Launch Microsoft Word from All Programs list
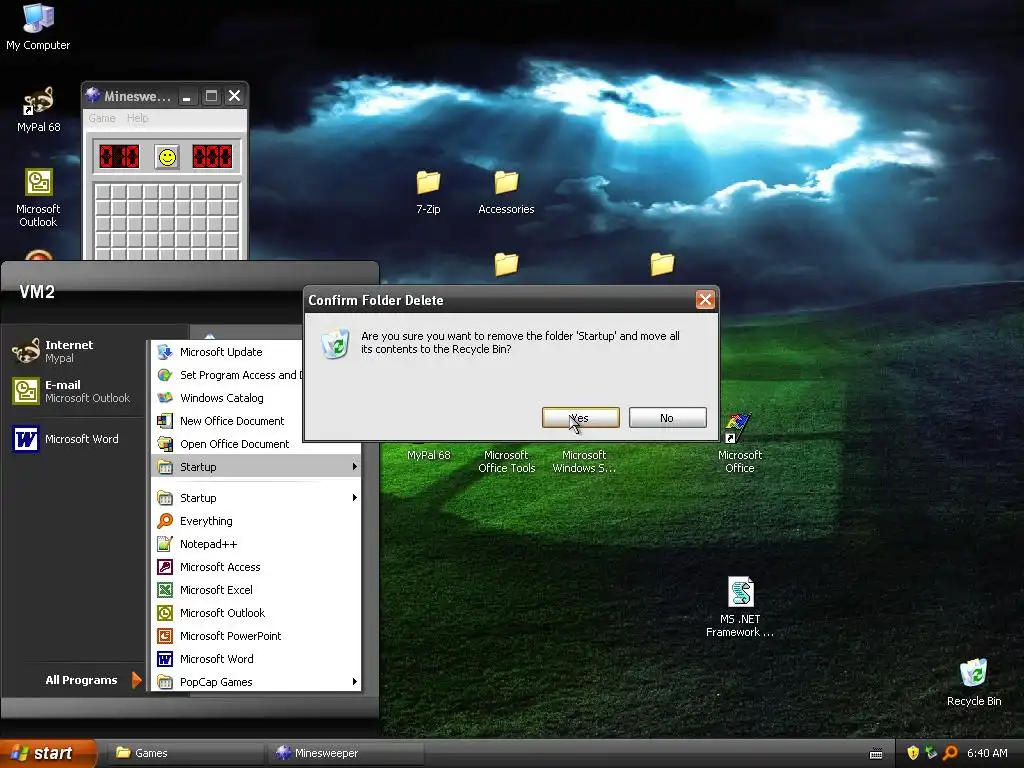 click(256, 659)
